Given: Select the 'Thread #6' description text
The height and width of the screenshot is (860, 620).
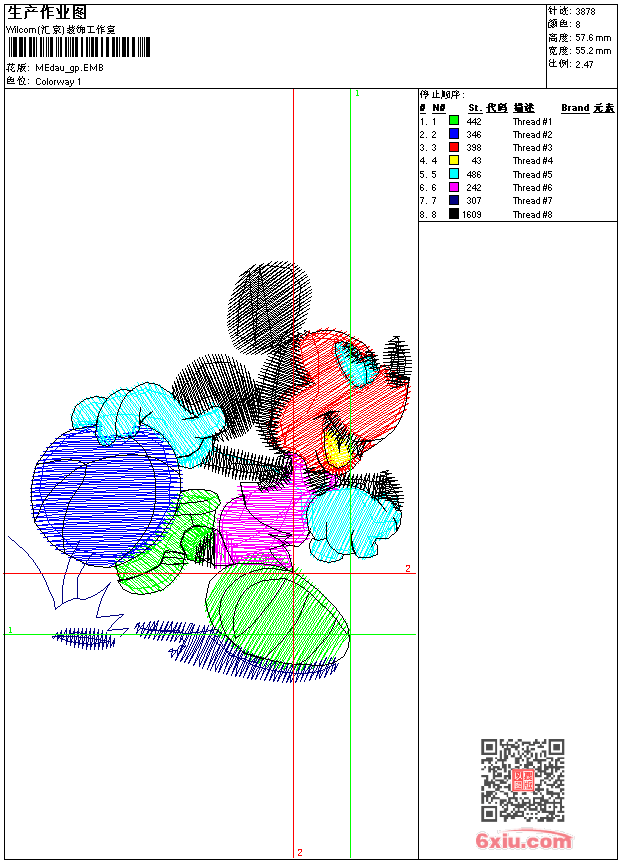Looking at the screenshot, I should tap(532, 188).
